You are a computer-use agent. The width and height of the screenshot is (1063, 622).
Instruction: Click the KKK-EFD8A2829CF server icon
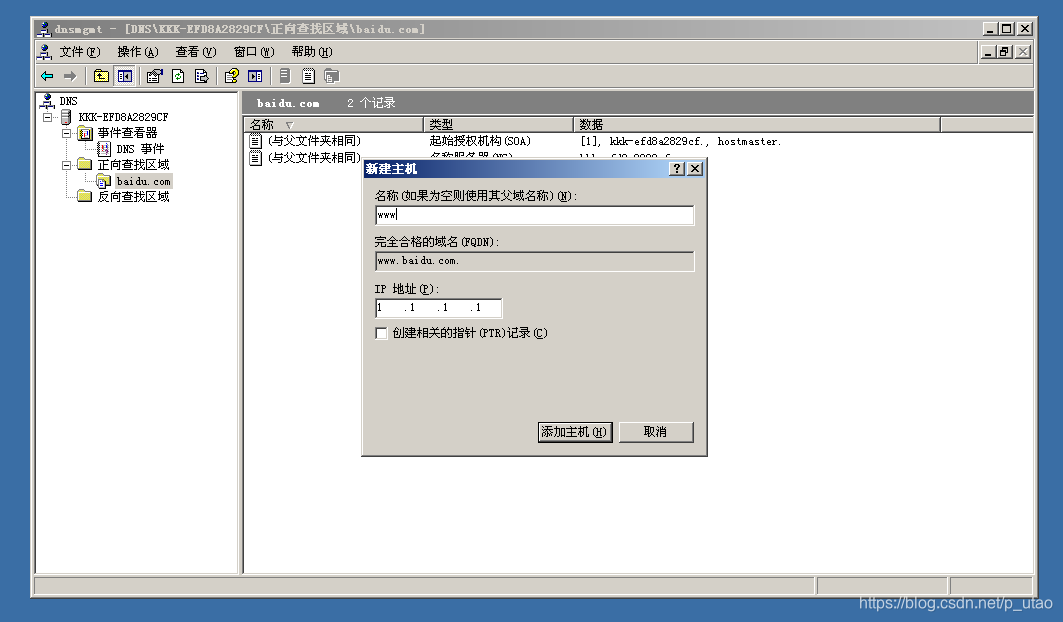[66, 117]
